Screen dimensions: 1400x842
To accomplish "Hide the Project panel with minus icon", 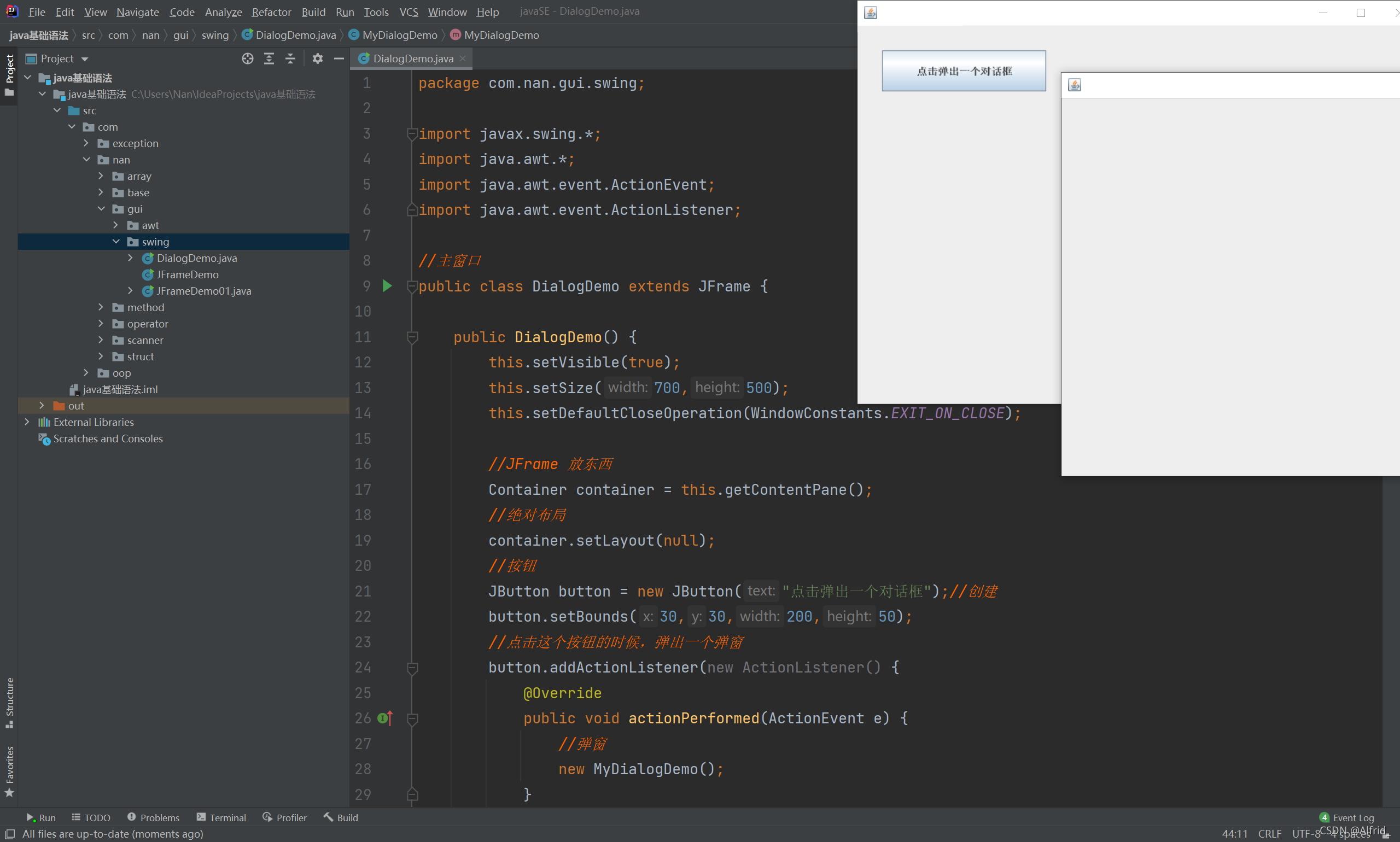I will (339, 59).
